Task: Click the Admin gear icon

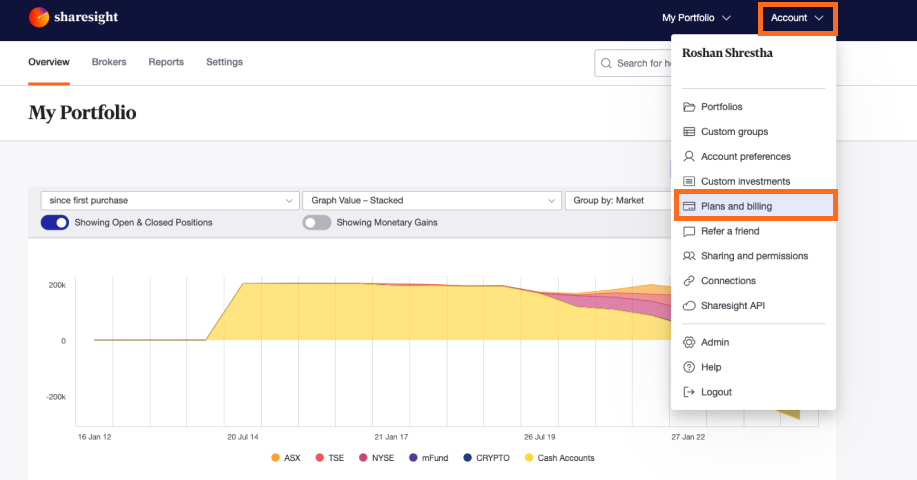Action: click(689, 343)
